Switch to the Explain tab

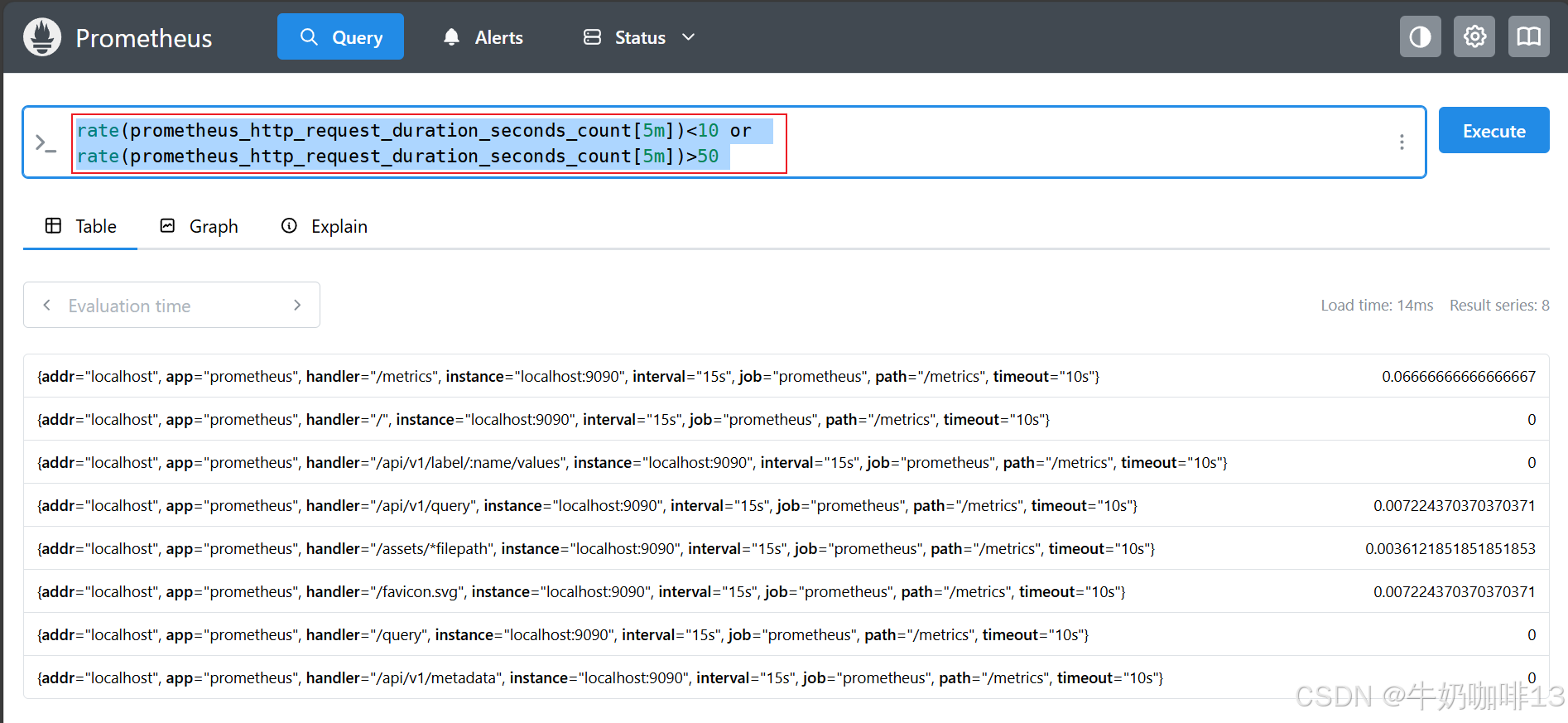click(x=324, y=226)
